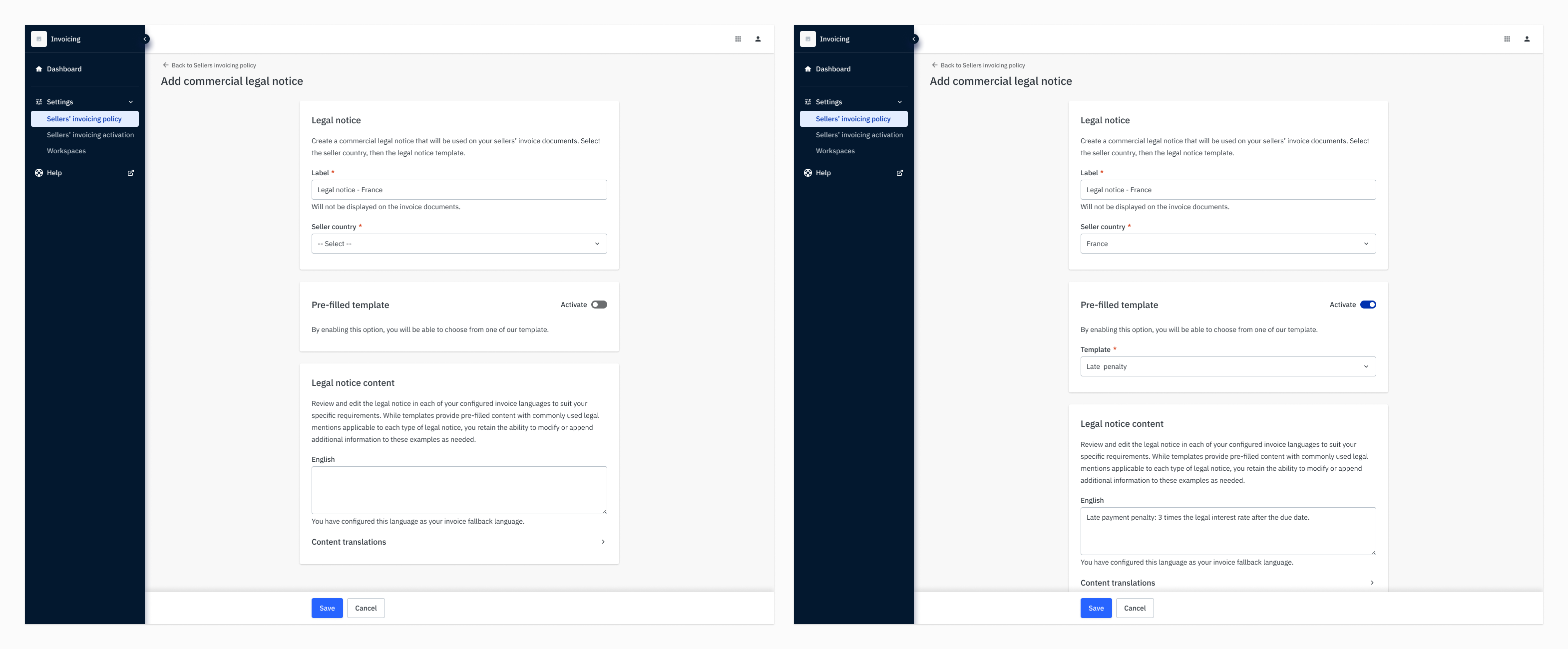The height and width of the screenshot is (649, 1568).
Task: Open the Template dropdown showing Late penalty
Action: [x=1228, y=366]
